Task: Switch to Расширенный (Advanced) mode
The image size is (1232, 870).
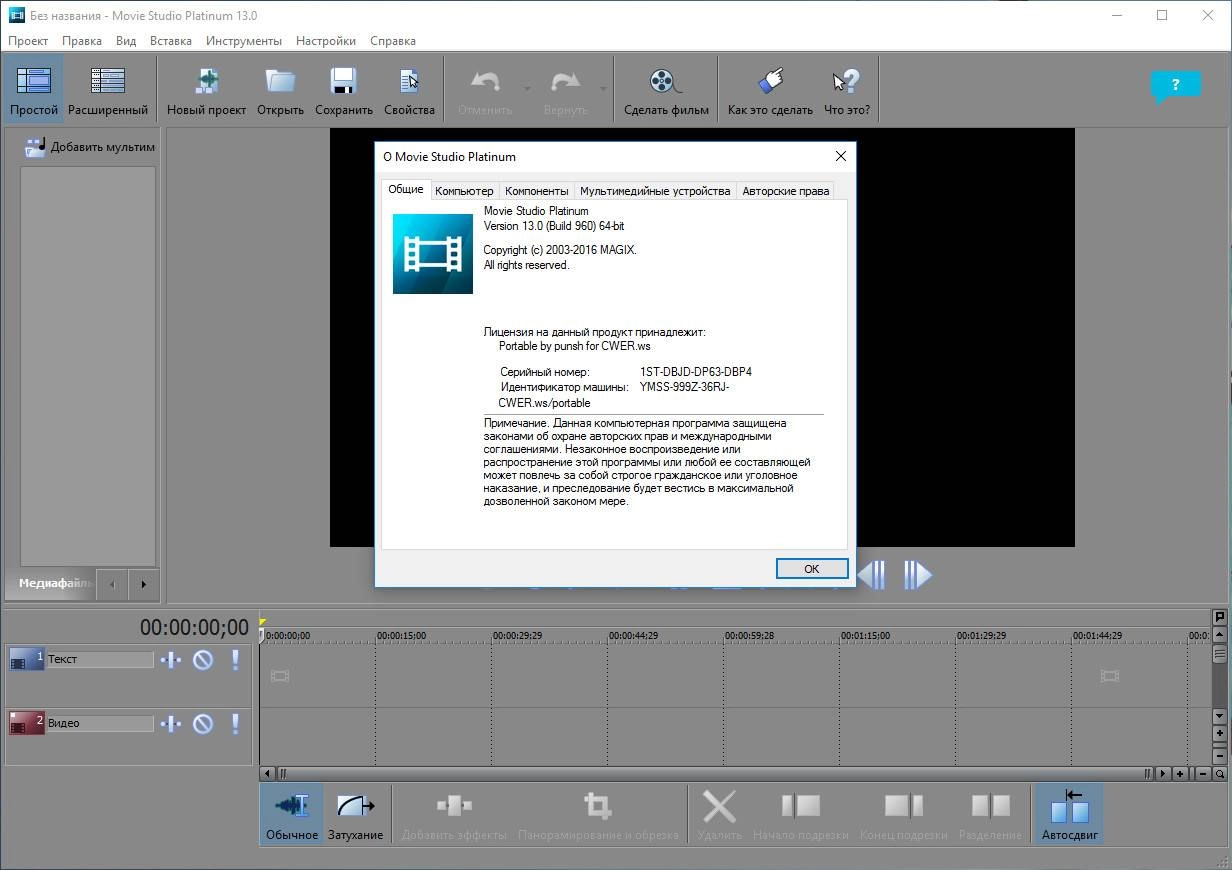Action: pos(107,90)
